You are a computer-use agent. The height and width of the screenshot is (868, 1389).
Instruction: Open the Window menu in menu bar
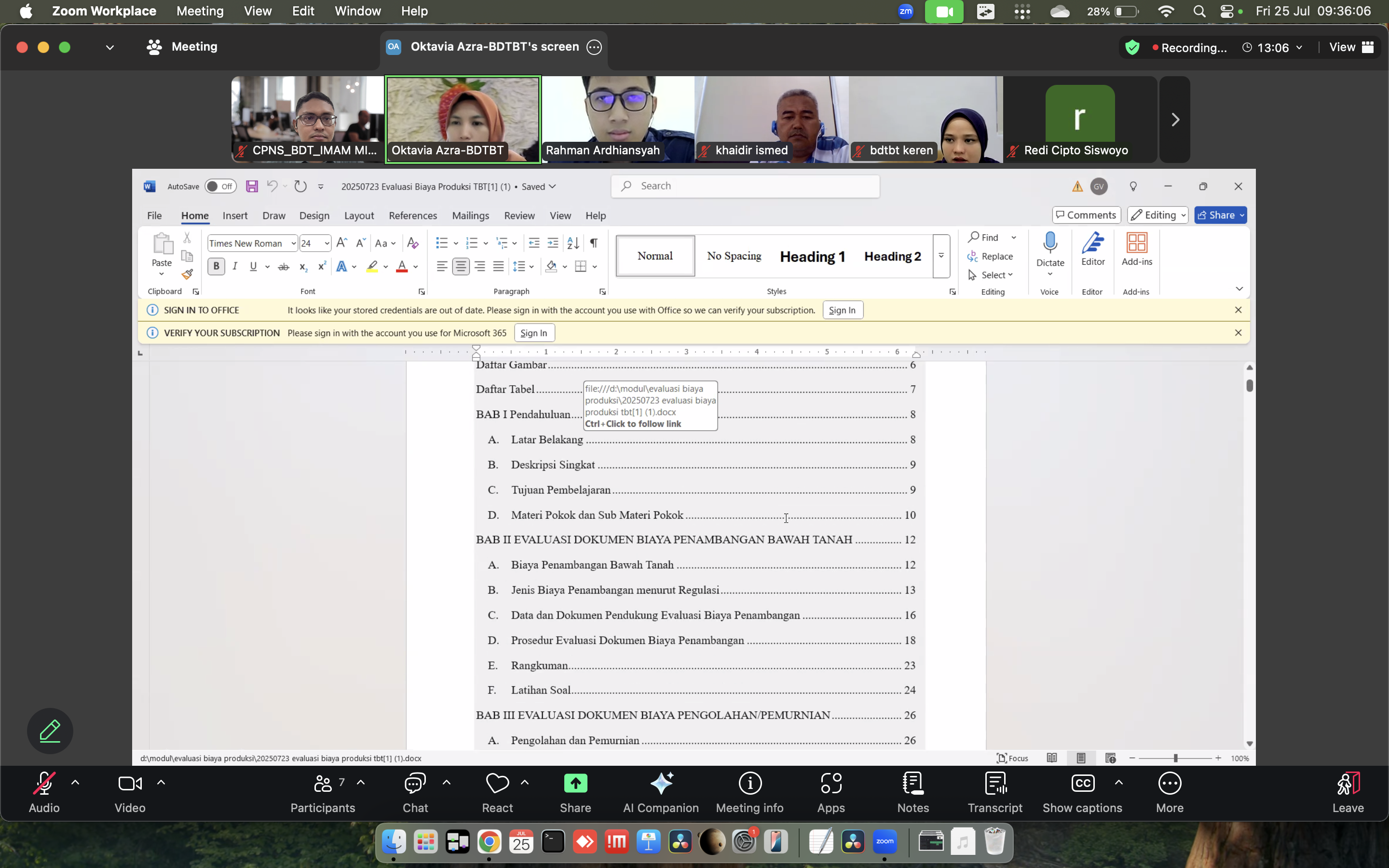[357, 11]
